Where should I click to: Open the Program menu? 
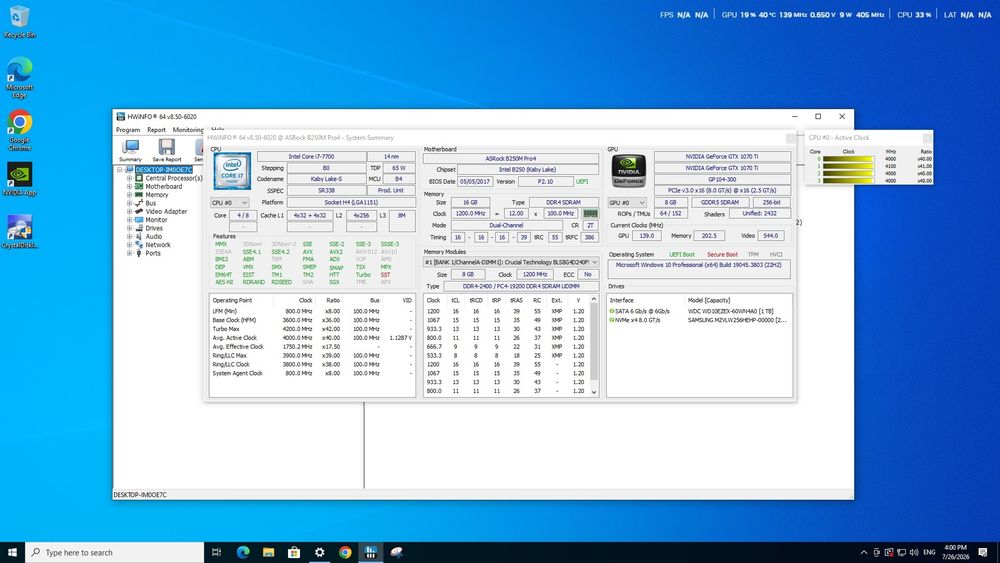pos(128,129)
